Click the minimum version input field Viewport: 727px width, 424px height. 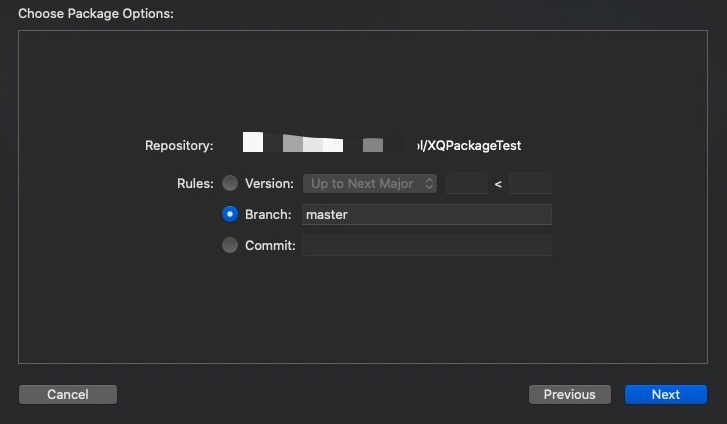point(466,183)
